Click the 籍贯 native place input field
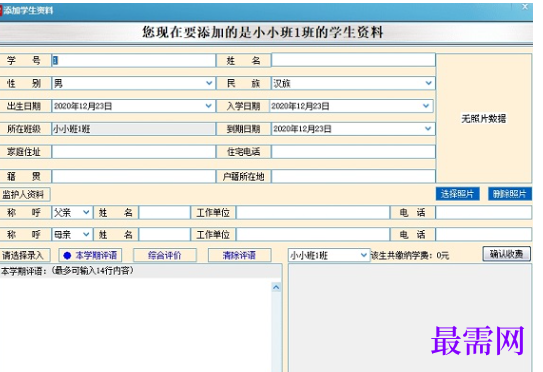 point(133,176)
